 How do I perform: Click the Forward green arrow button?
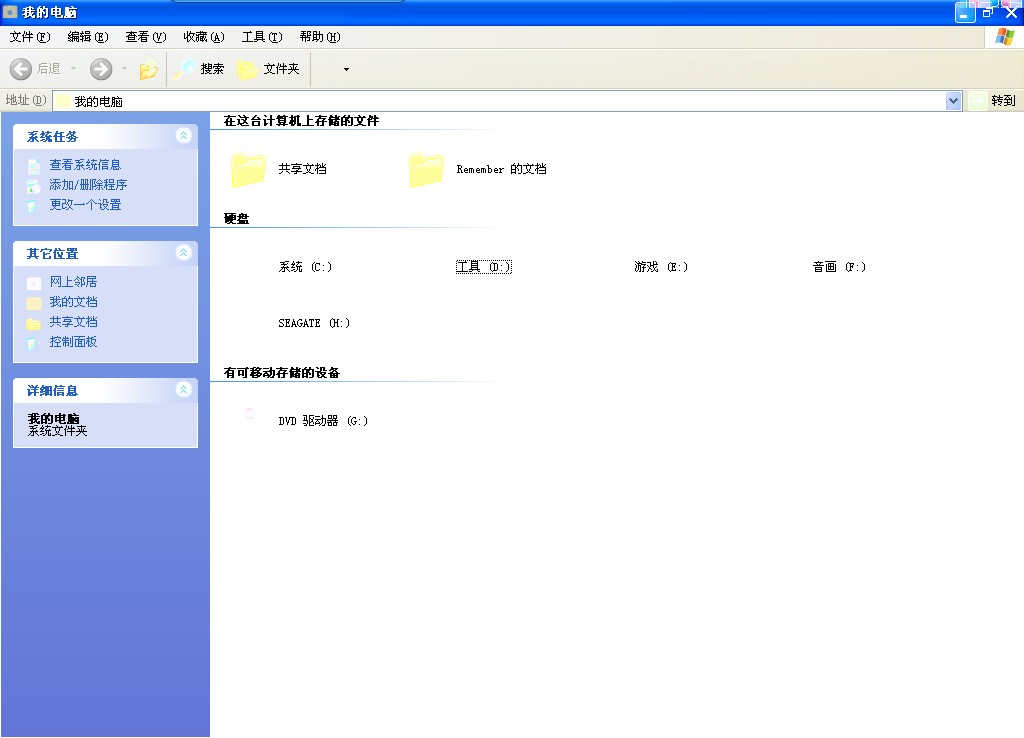click(101, 69)
